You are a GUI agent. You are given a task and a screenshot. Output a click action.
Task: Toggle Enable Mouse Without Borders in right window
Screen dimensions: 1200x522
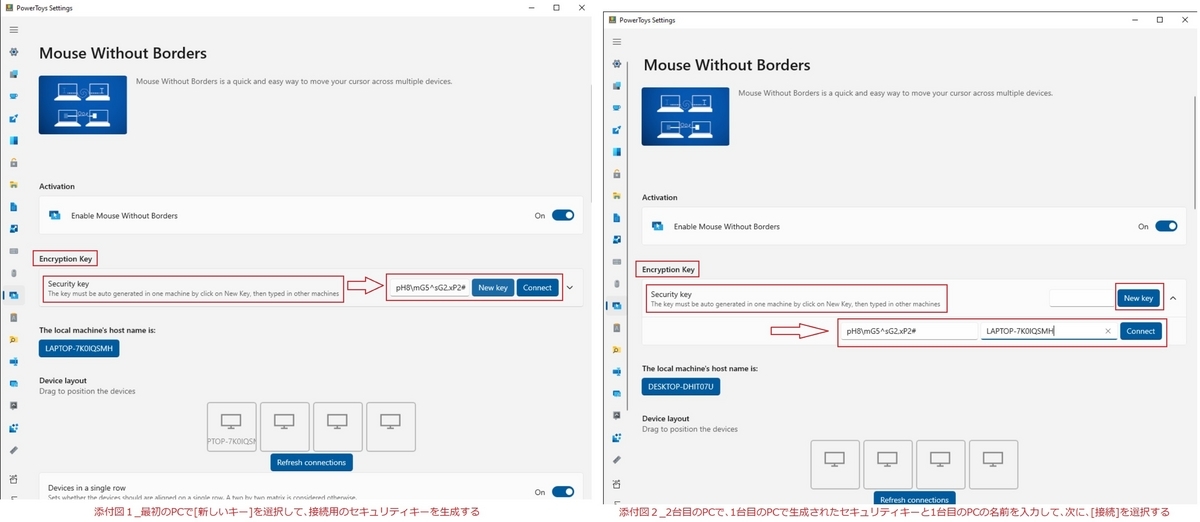point(1166,226)
